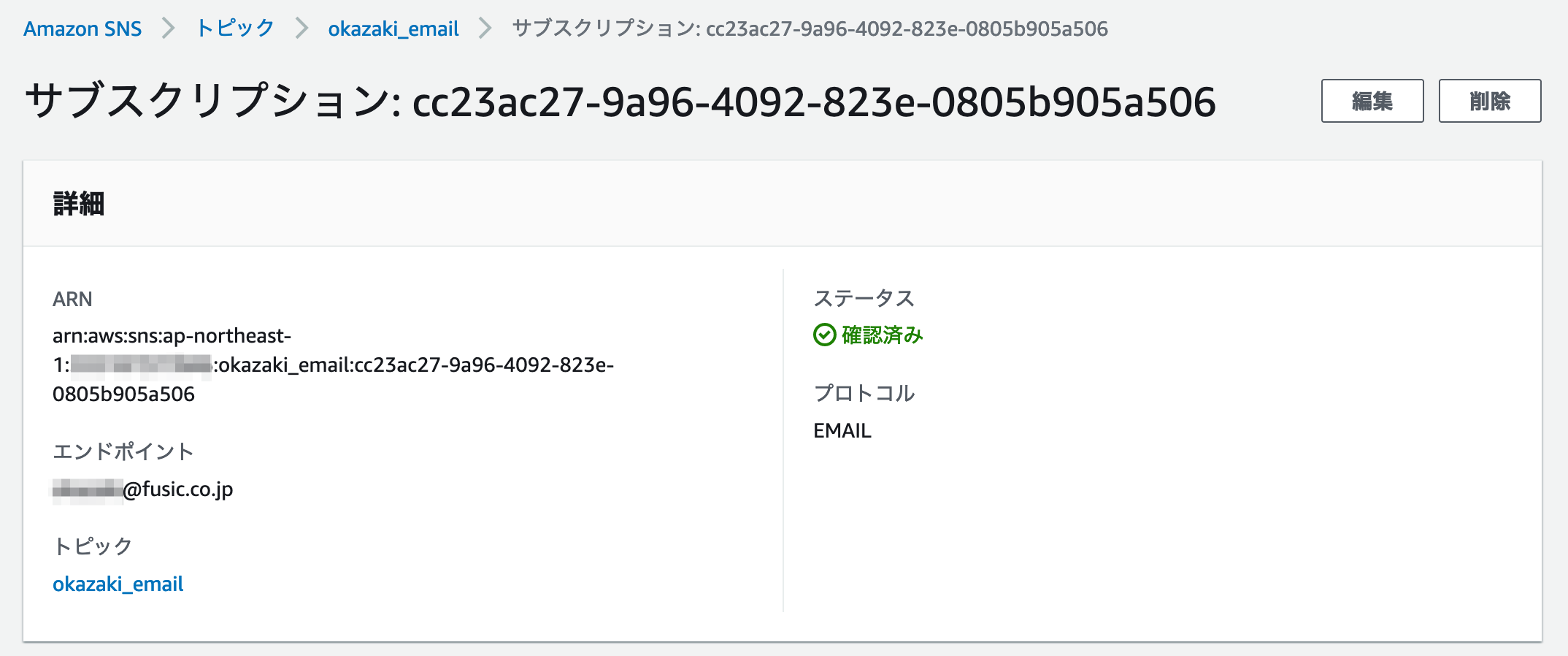Click the subscription ID in the breadcrumb

810,28
